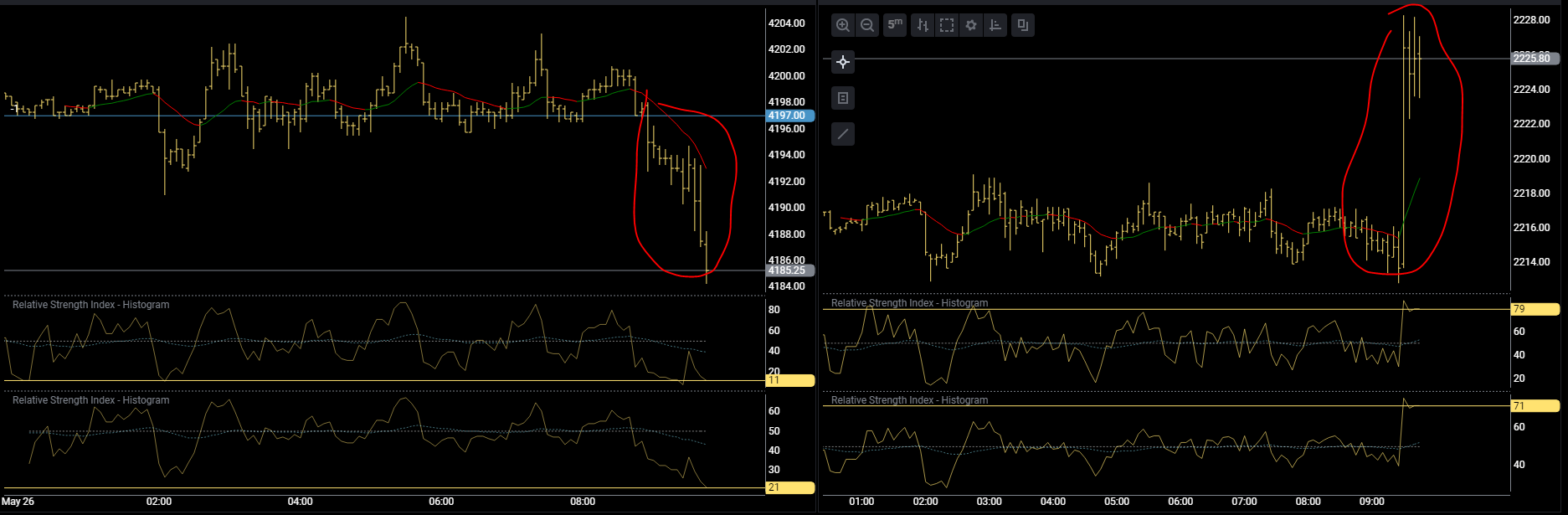Click the 01:00 time axis label
Image resolution: width=1568 pixels, height=515 pixels.
click(861, 502)
